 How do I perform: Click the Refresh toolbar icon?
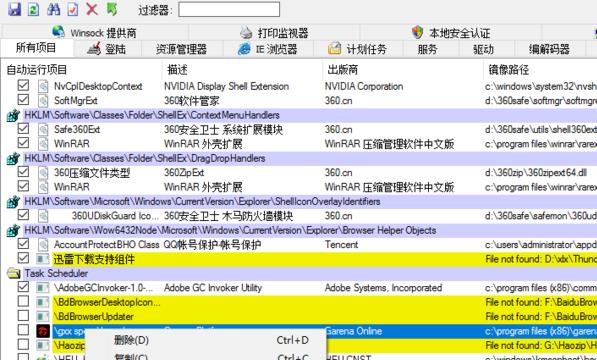coord(33,9)
